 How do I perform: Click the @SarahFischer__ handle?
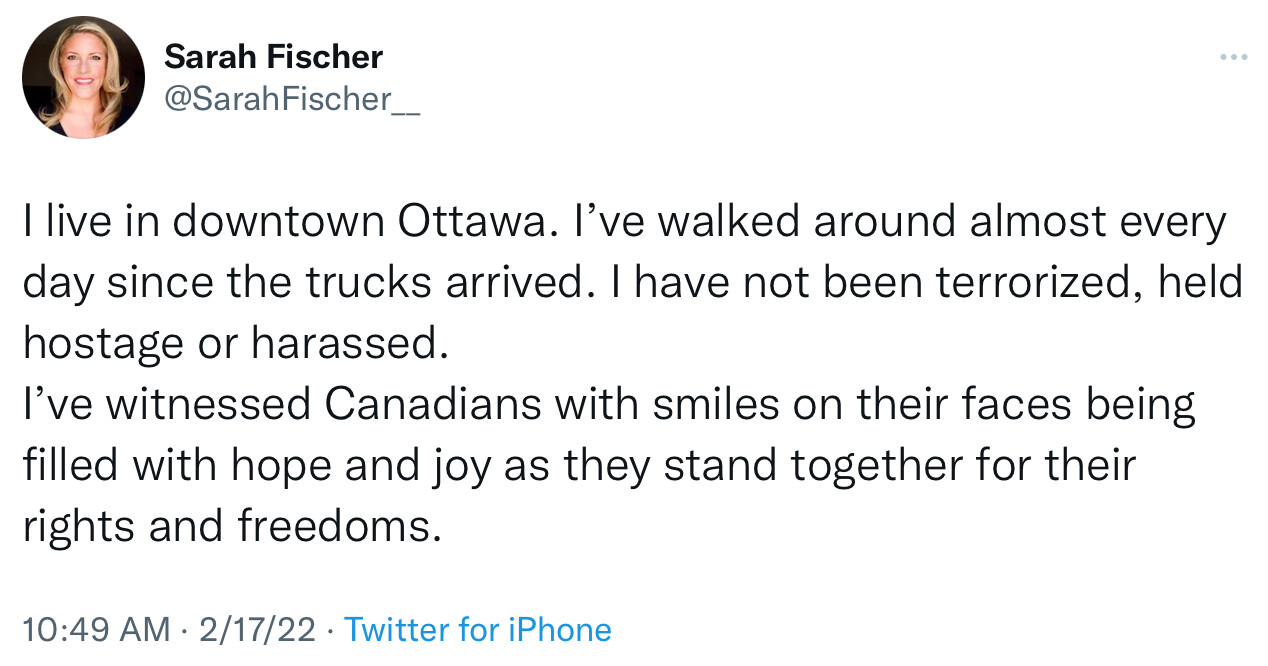tap(291, 100)
